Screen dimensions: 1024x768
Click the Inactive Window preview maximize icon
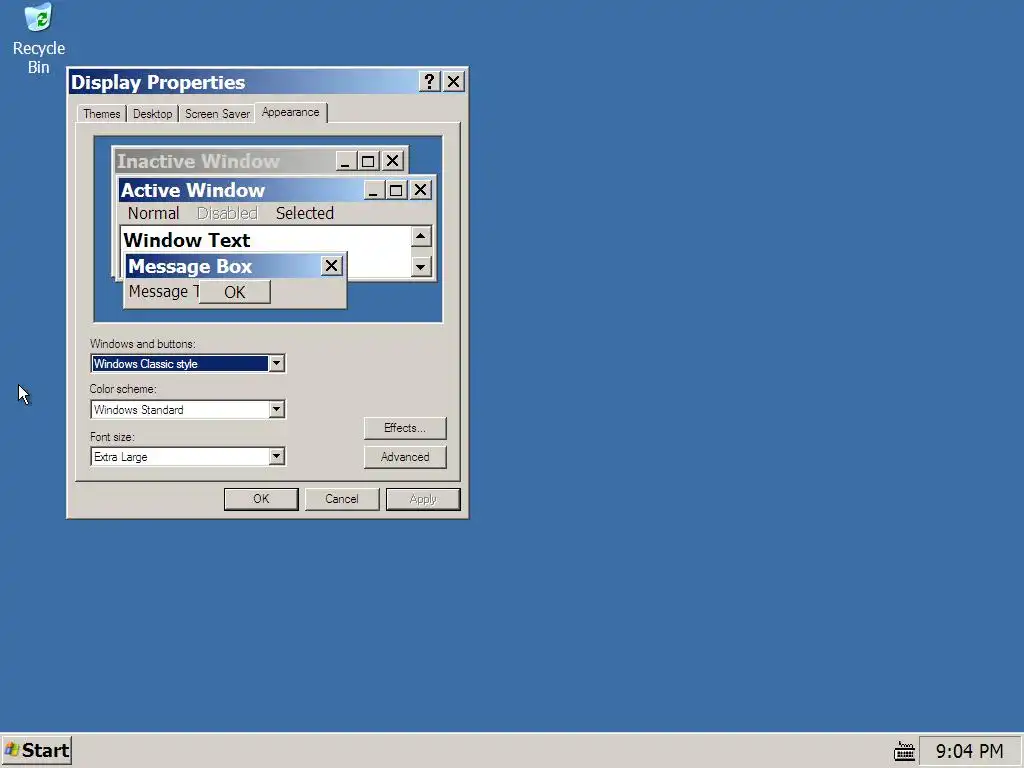click(368, 161)
